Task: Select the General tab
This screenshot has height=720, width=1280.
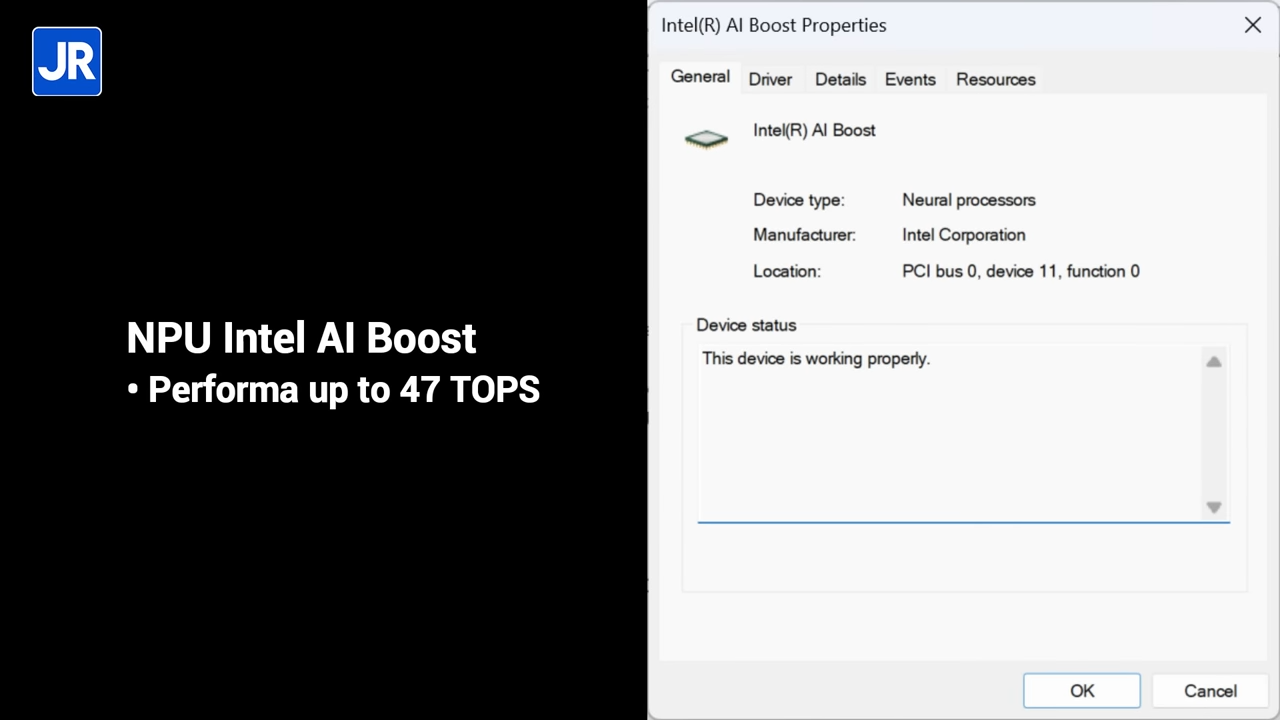Action: click(700, 77)
